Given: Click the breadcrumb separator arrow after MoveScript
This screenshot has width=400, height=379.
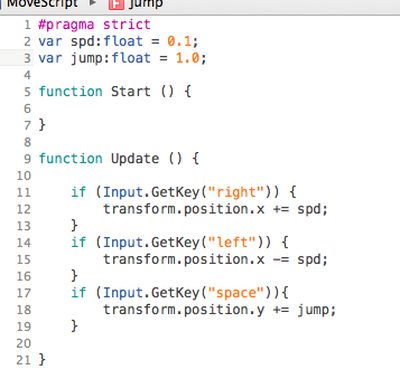Looking at the screenshot, I should [x=93, y=3].
